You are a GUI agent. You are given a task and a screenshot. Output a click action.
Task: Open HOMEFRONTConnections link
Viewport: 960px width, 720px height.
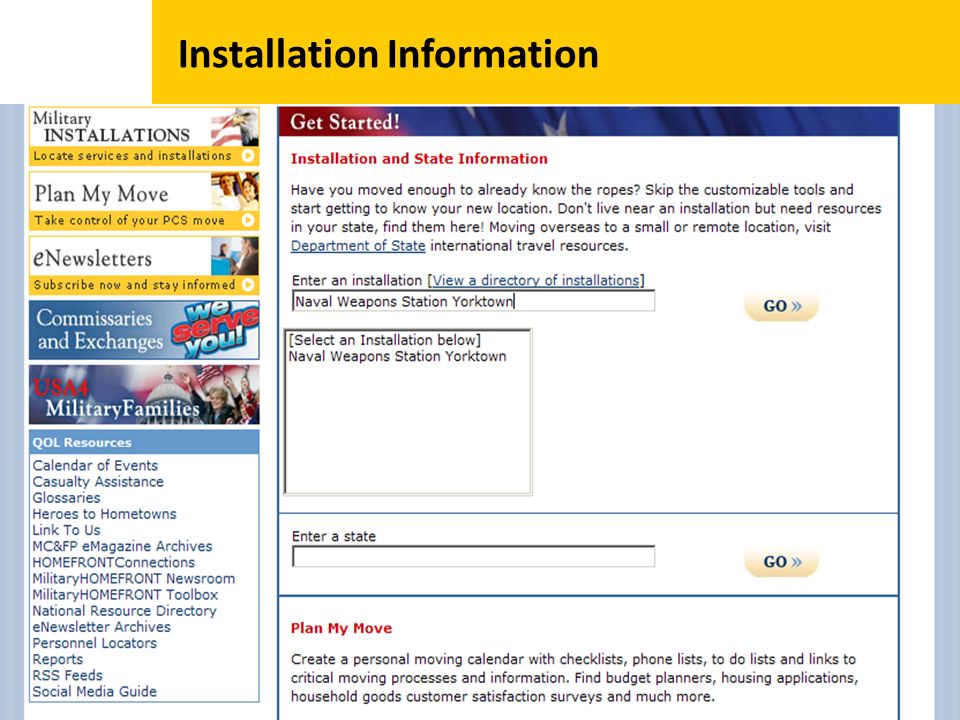point(113,563)
